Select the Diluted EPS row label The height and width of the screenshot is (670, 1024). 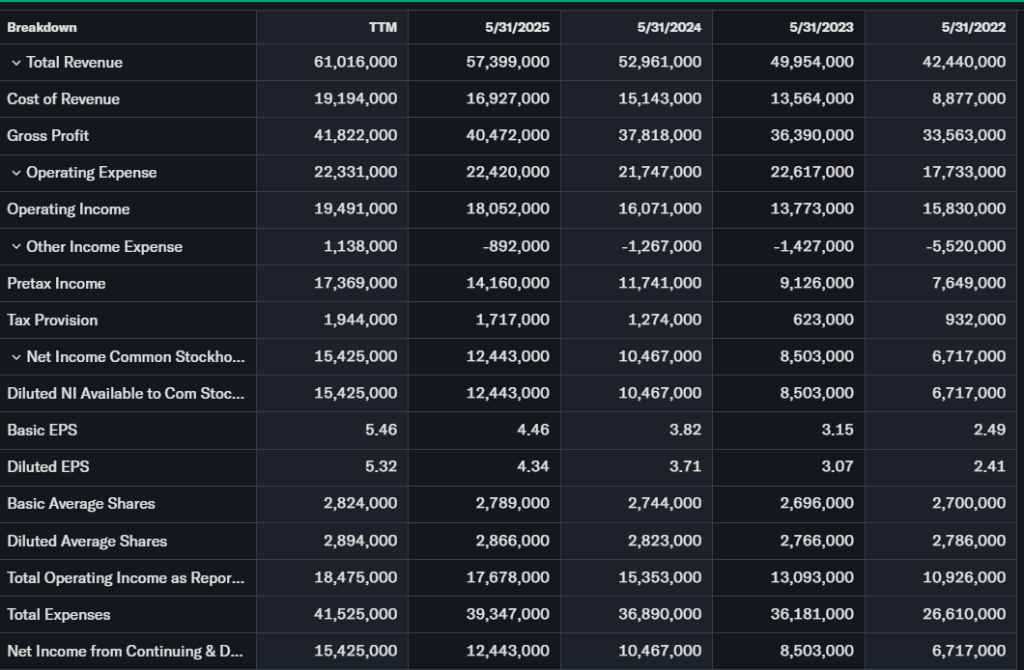coord(48,467)
